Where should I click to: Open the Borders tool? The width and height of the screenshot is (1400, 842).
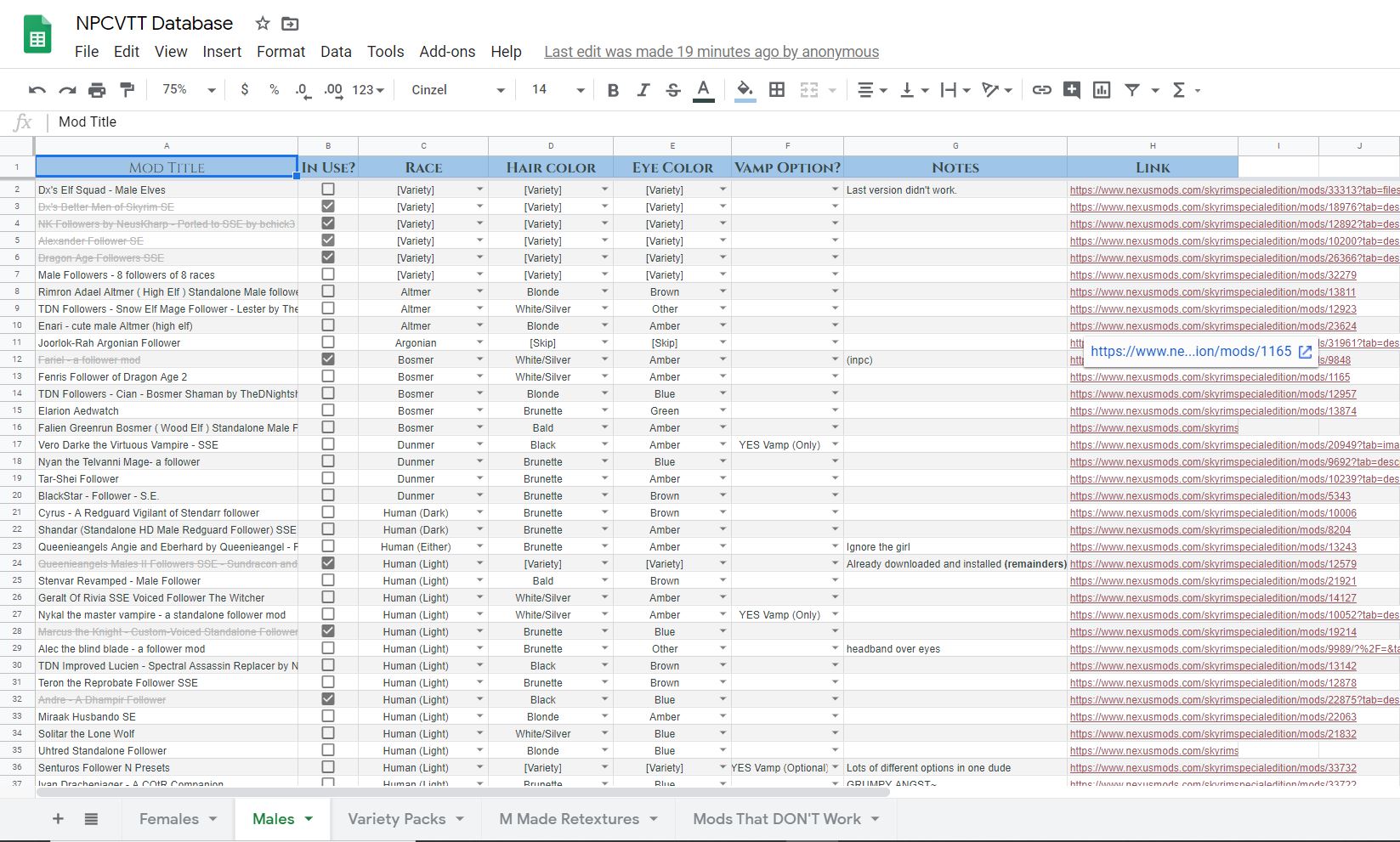click(777, 90)
